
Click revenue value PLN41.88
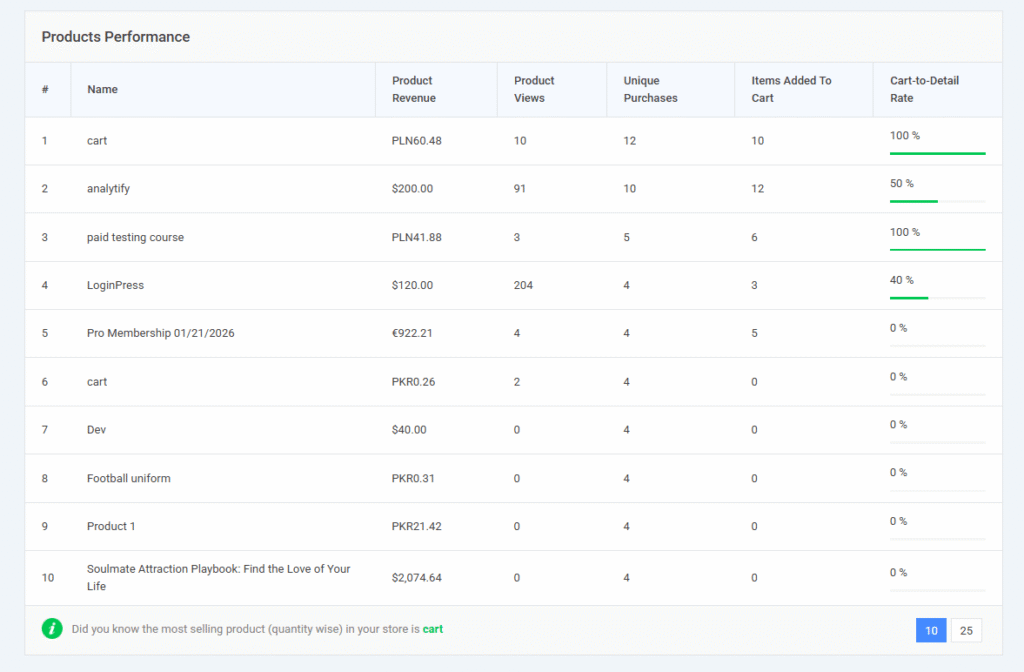pyautogui.click(x=417, y=237)
